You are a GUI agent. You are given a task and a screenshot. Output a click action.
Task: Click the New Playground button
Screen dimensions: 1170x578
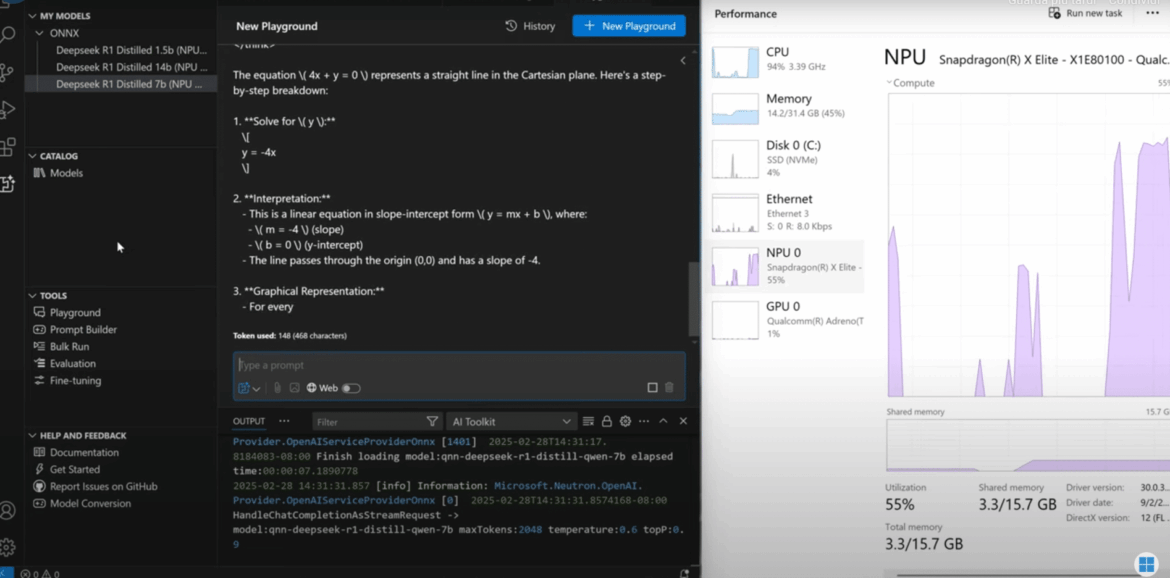[x=628, y=26]
